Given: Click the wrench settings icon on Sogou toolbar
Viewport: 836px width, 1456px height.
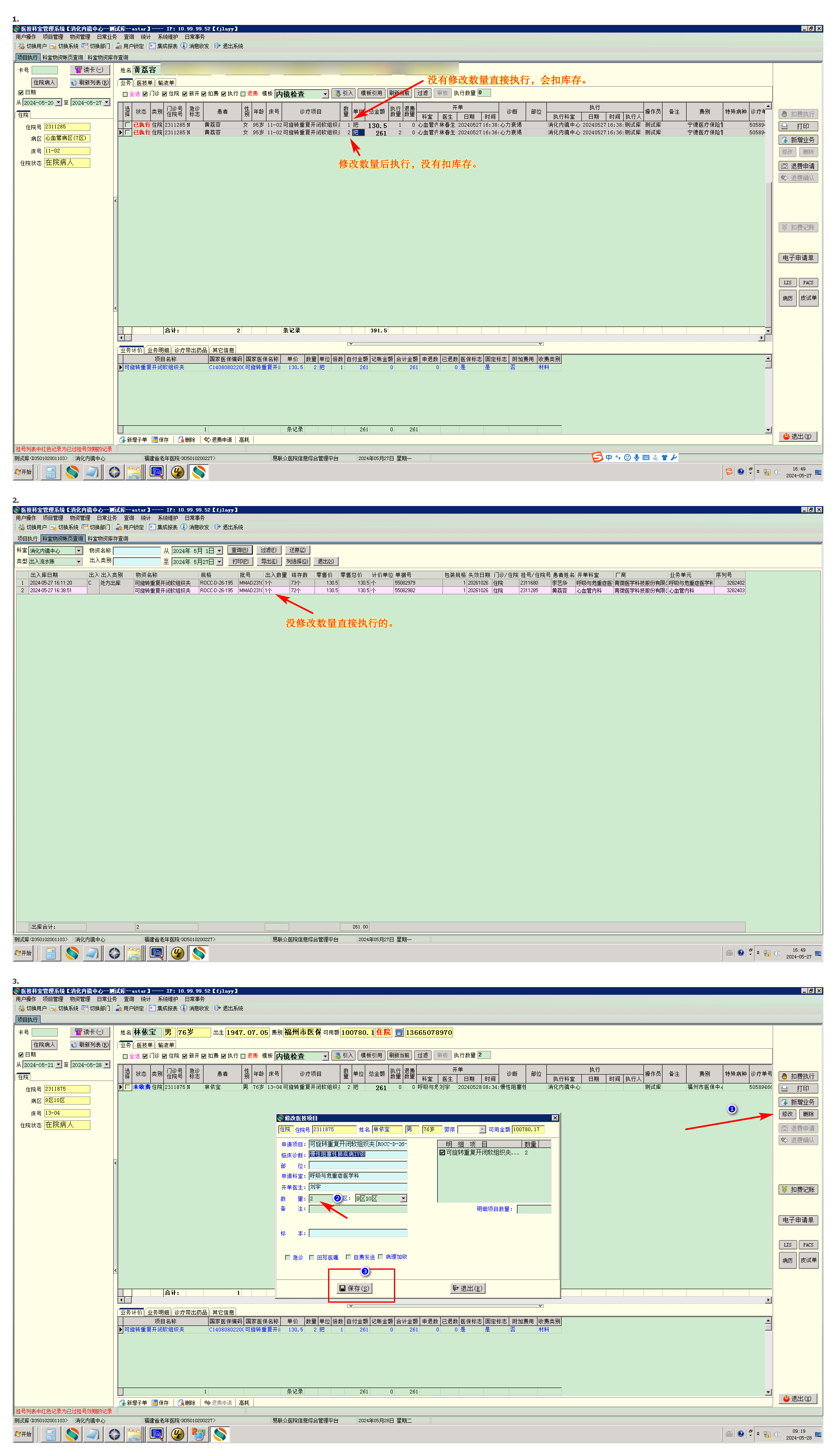Looking at the screenshot, I should [673, 458].
